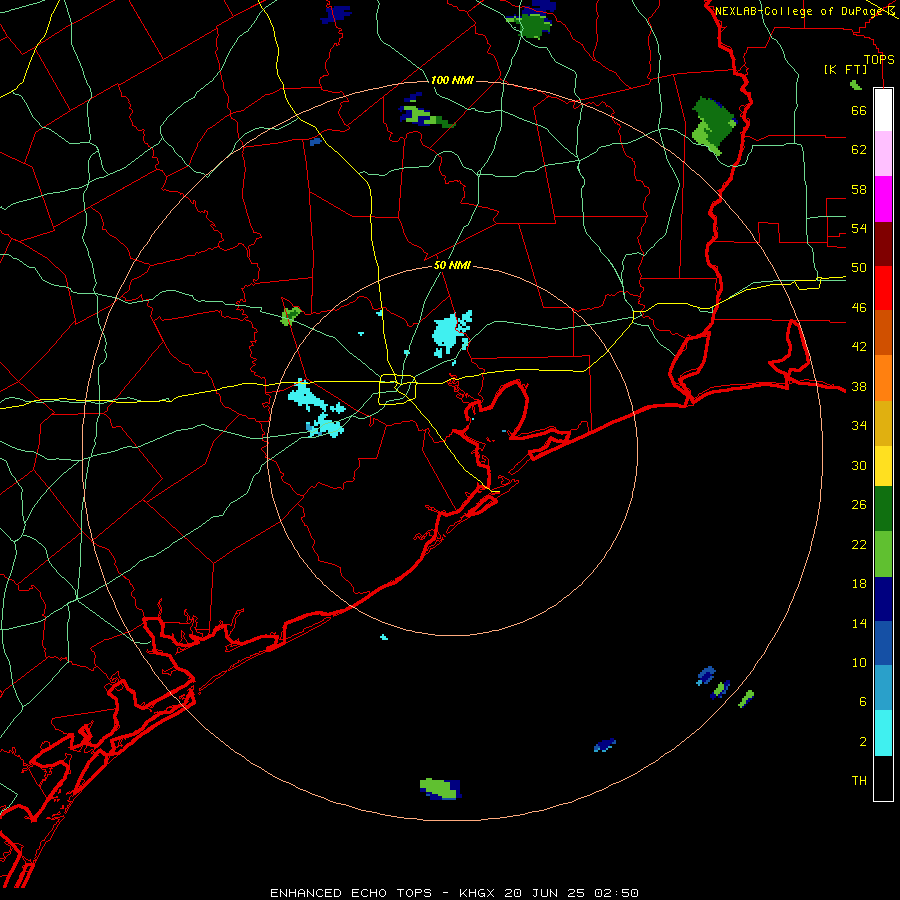Click the legend value 46
Image resolution: width=900 pixels, height=900 pixels.
[x=859, y=308]
